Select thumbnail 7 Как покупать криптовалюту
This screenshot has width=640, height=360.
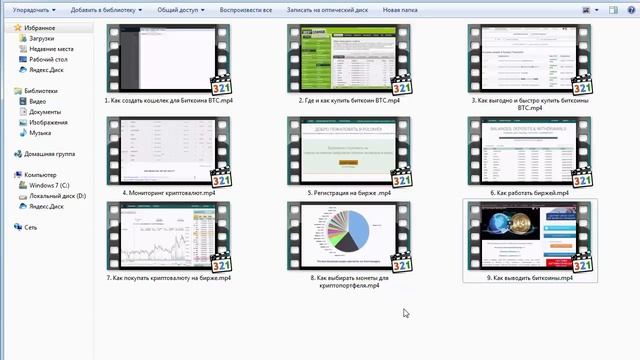[168, 236]
